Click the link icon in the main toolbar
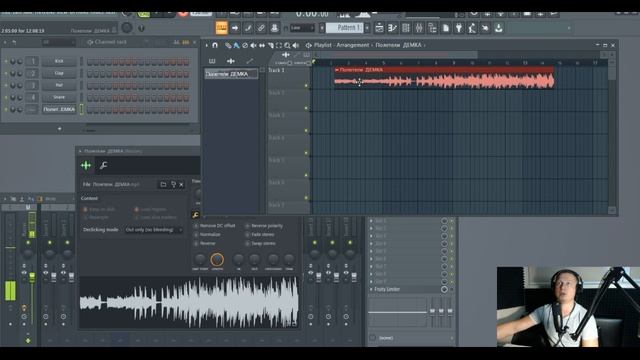 (x=261, y=28)
